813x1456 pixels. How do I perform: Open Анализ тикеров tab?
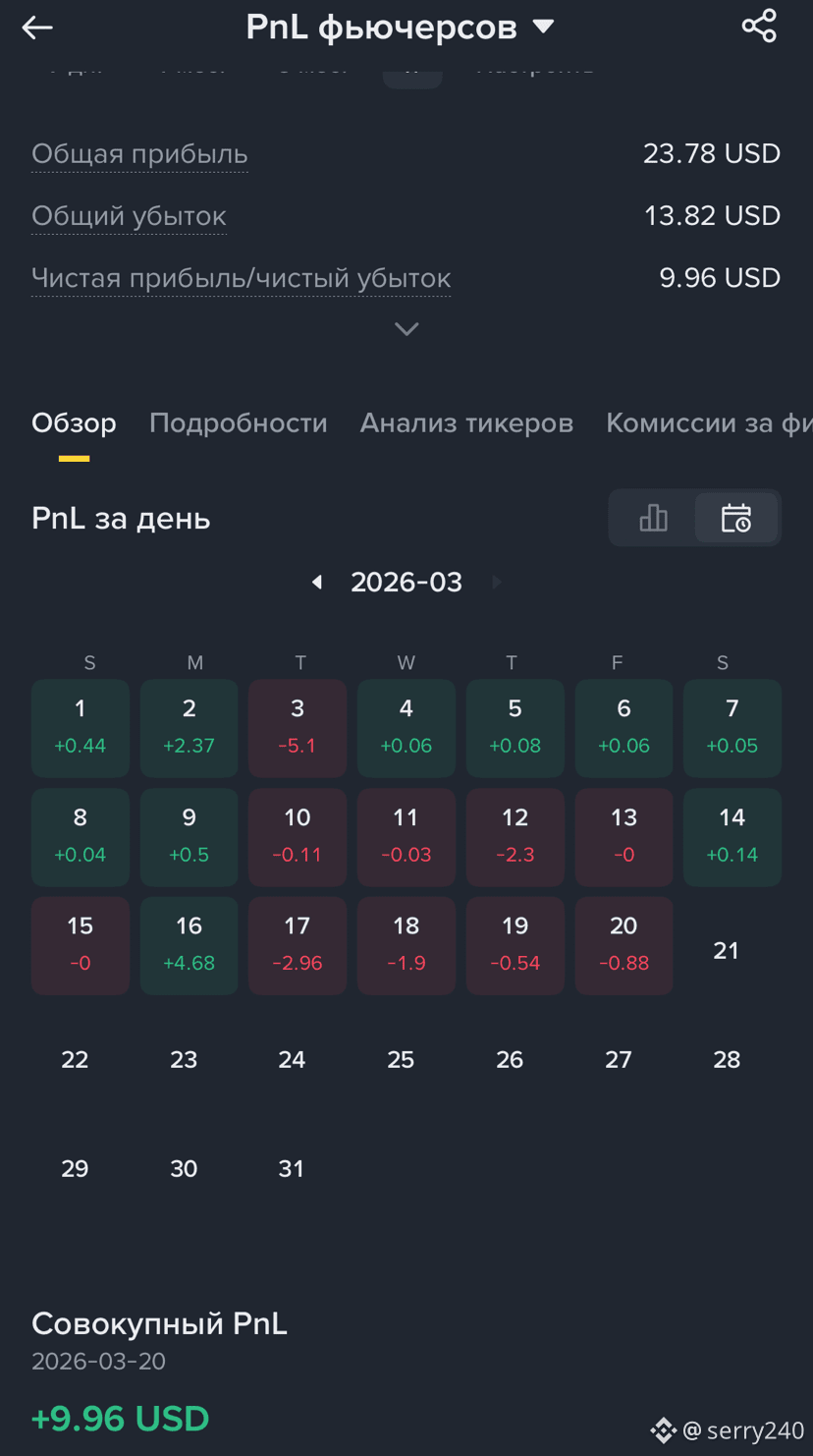click(x=466, y=423)
